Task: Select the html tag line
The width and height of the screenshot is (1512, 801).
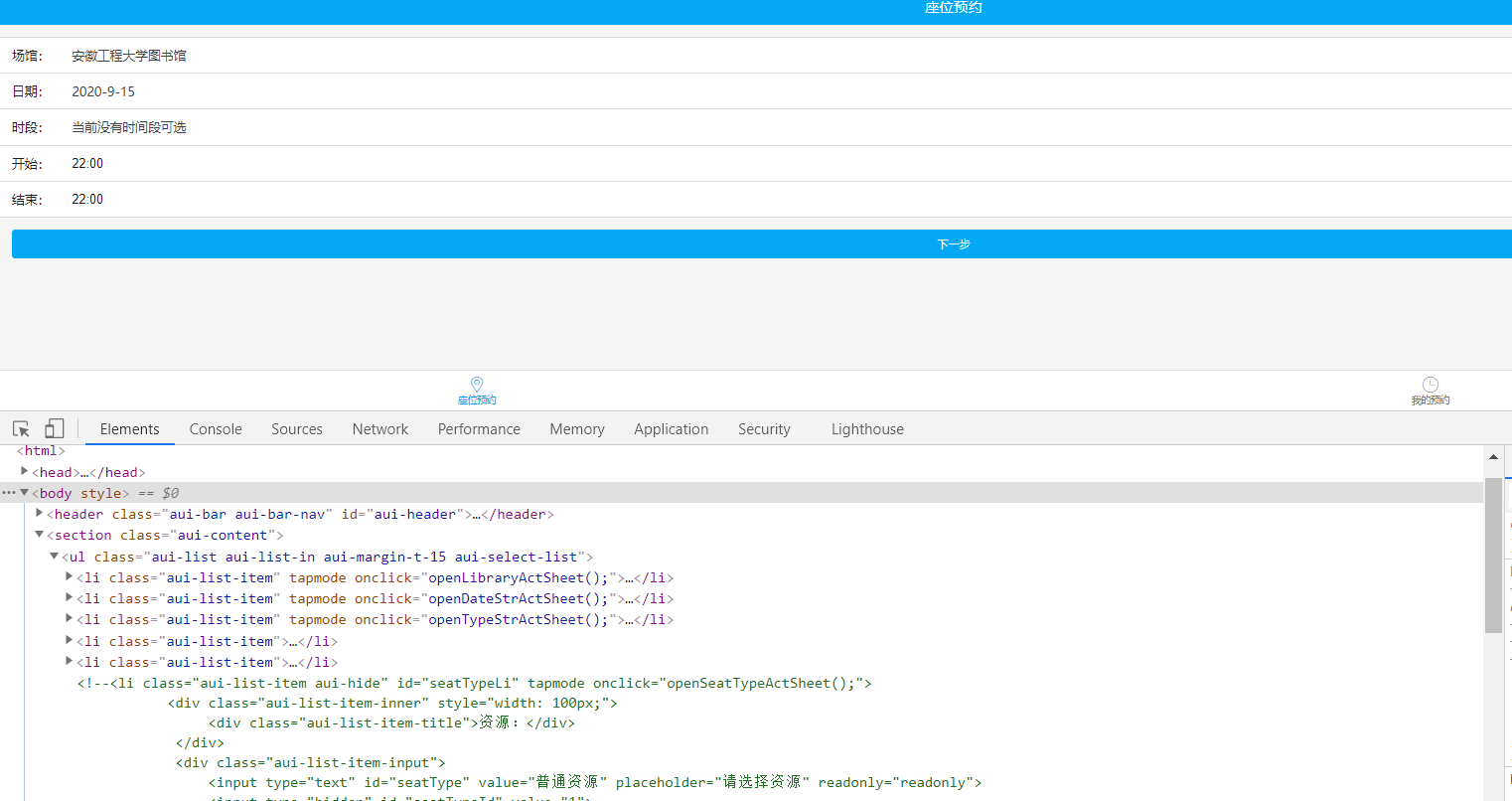Action: pyautogui.click(x=41, y=451)
